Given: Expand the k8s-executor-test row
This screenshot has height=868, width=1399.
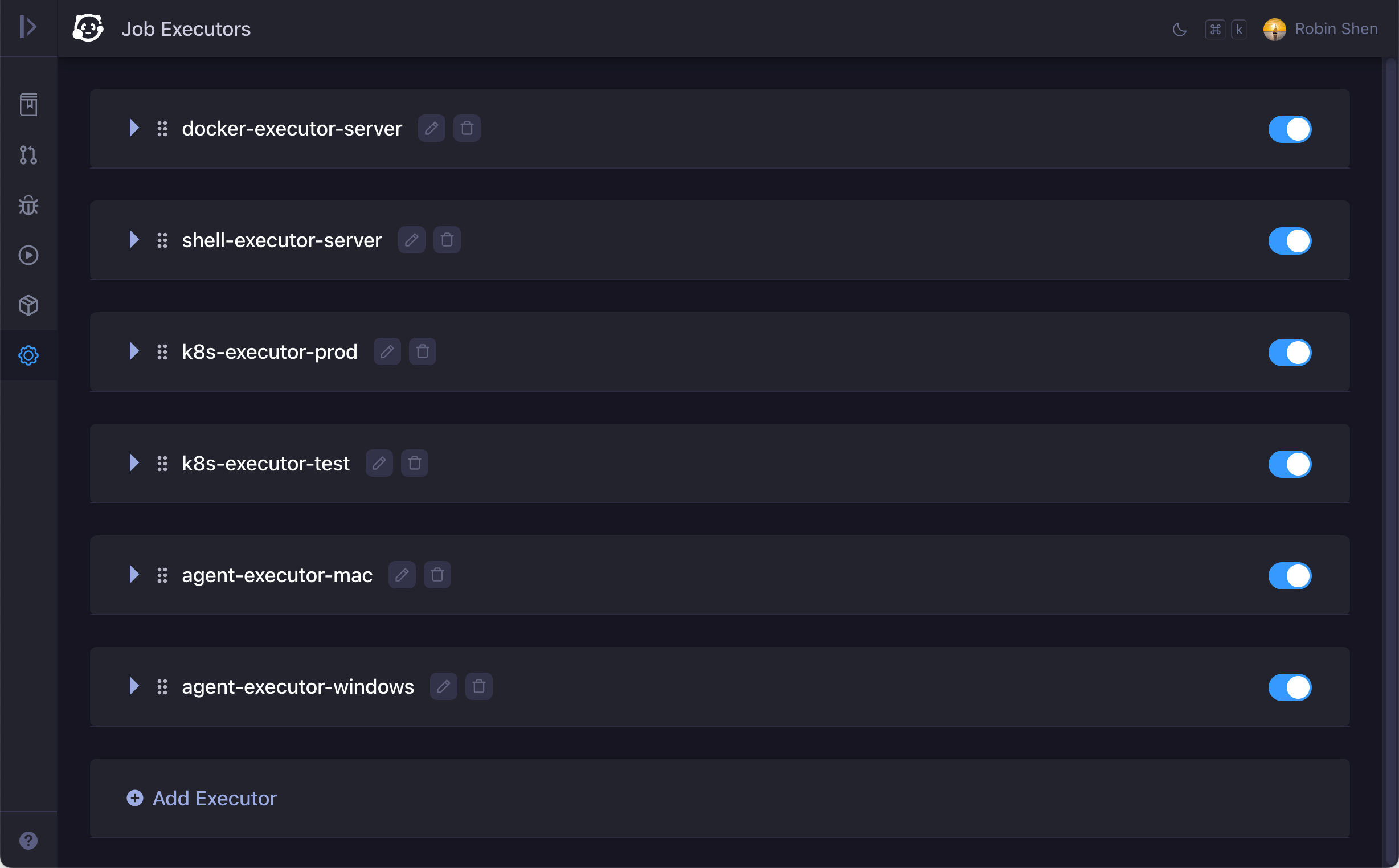Looking at the screenshot, I should pyautogui.click(x=134, y=462).
